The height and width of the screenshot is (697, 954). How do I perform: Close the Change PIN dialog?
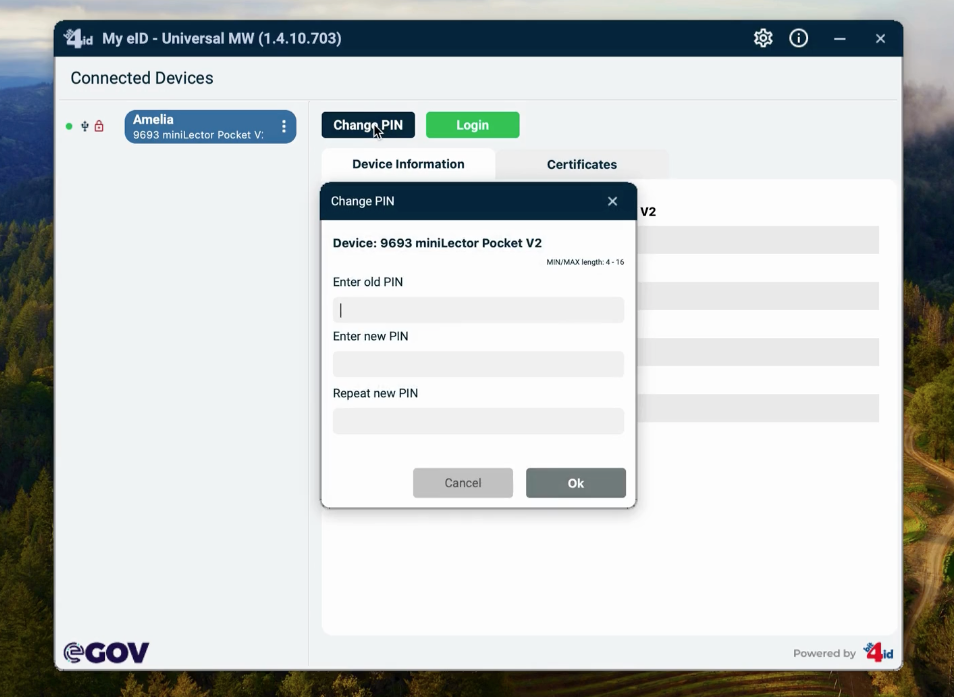612,201
